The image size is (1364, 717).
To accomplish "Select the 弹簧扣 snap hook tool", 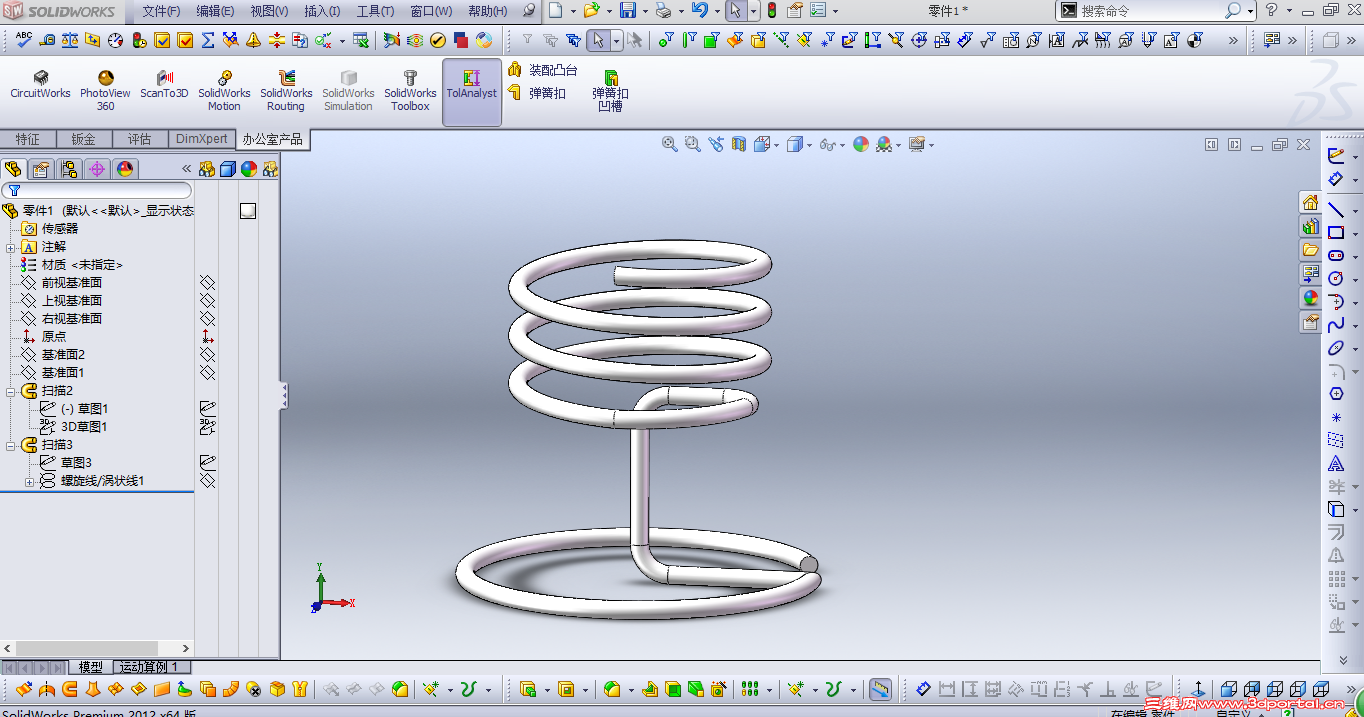I will tap(537, 93).
